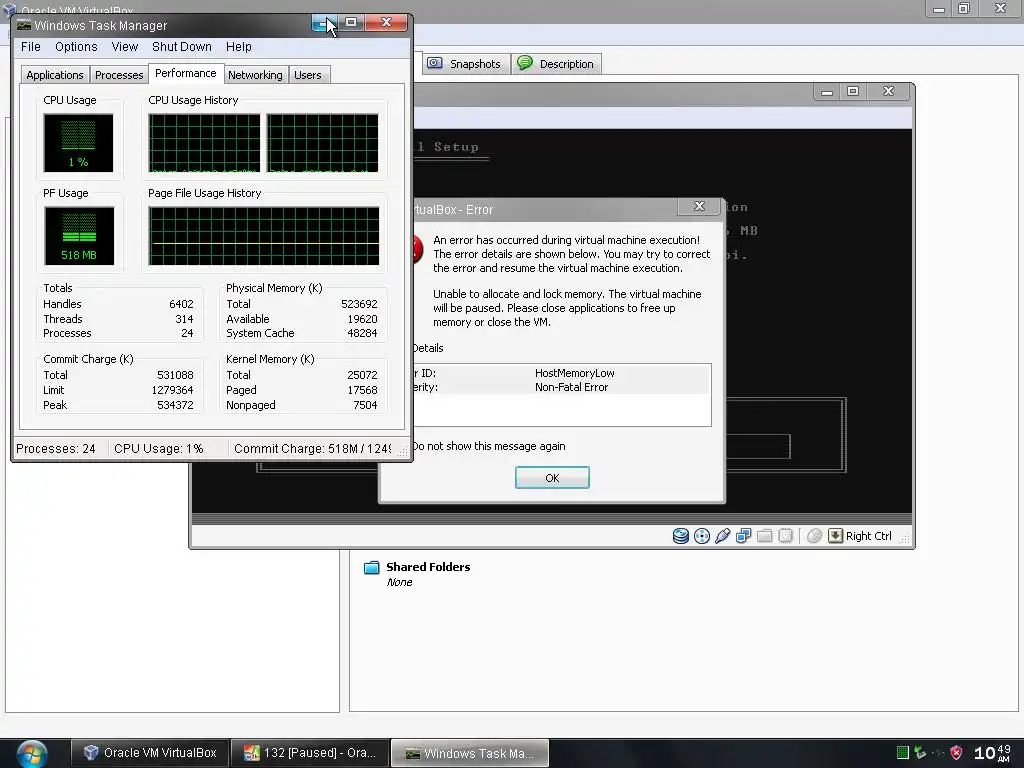Open the File menu in Task Manager
Screen dimensions: 1024x768
click(x=31, y=47)
